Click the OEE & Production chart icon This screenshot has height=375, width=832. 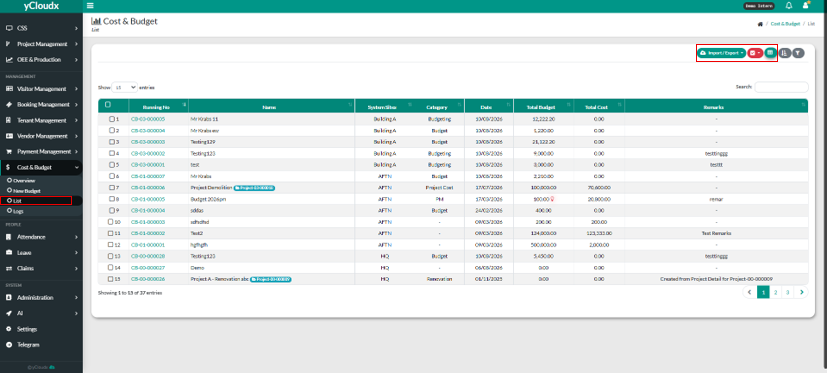tap(9, 60)
